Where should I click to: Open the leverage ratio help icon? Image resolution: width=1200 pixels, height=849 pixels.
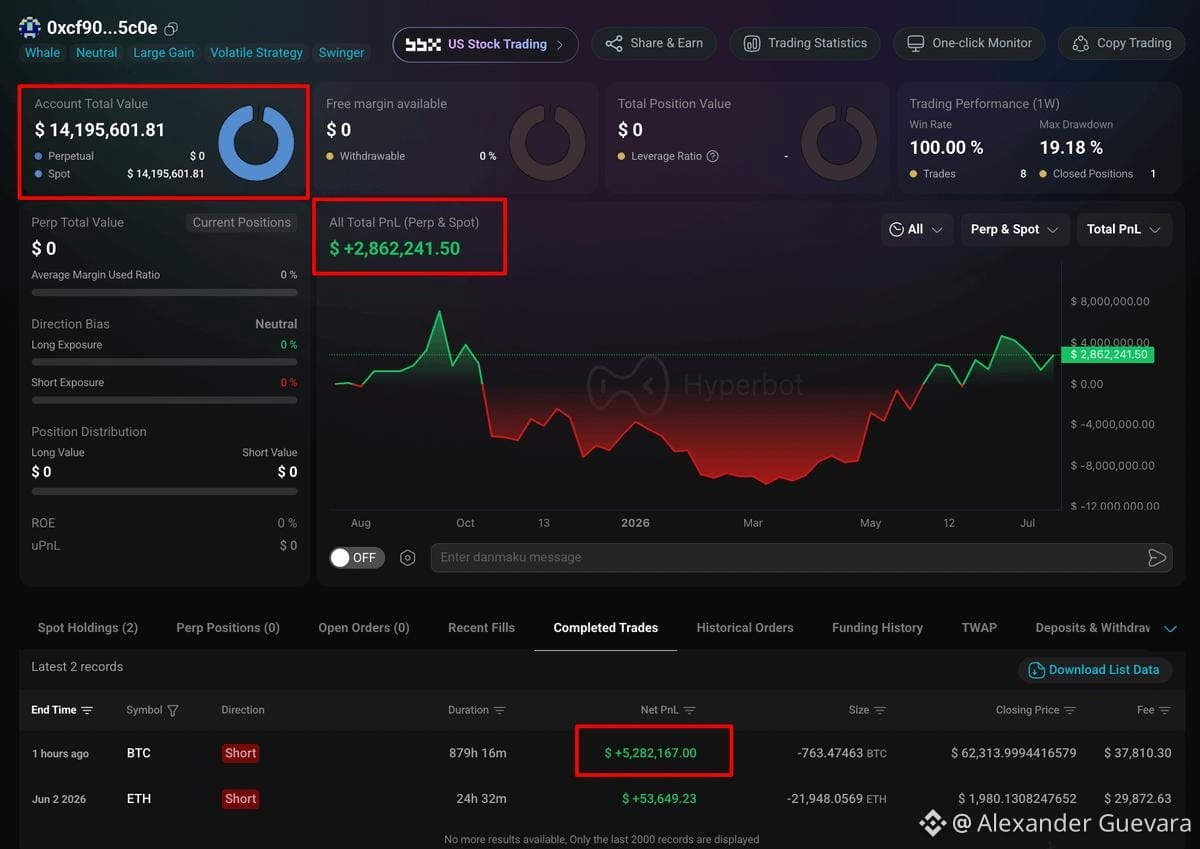click(713, 156)
